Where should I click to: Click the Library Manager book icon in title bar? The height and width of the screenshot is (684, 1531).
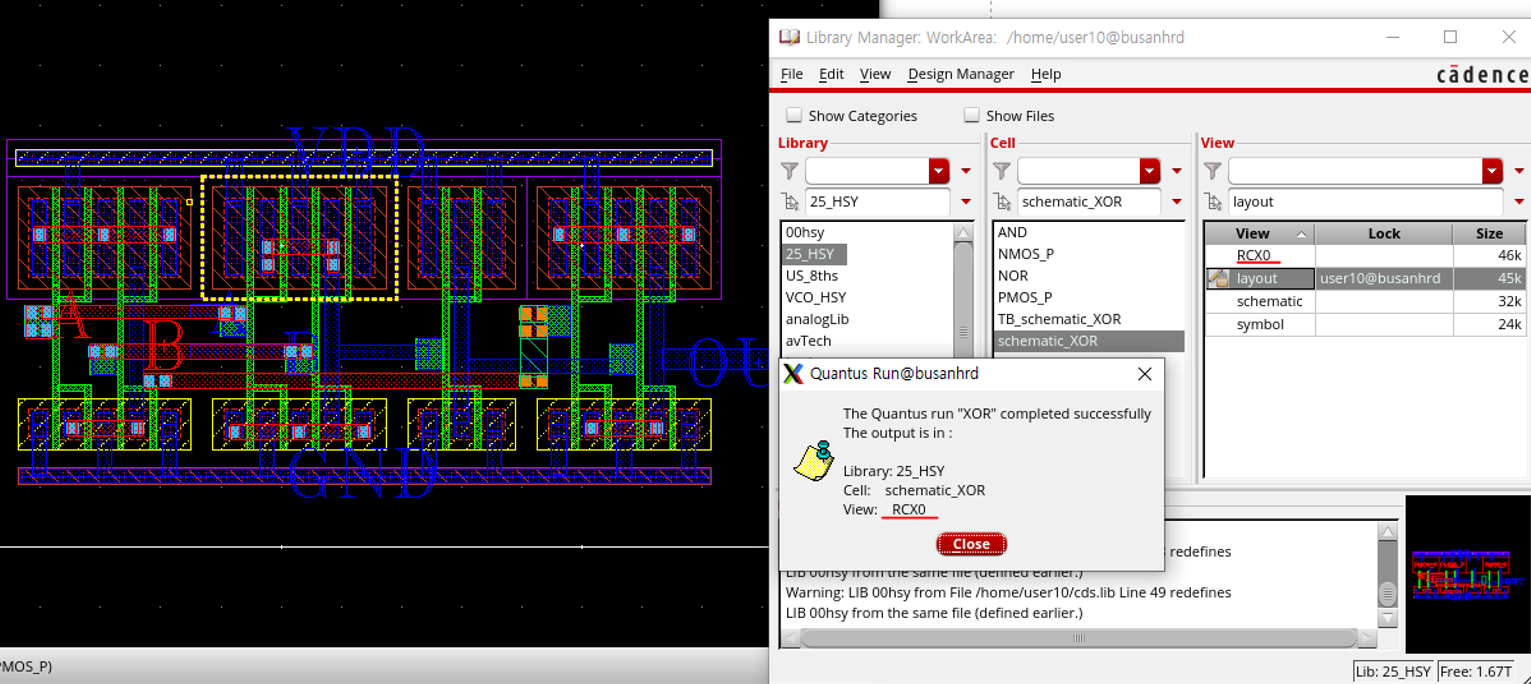[x=790, y=37]
